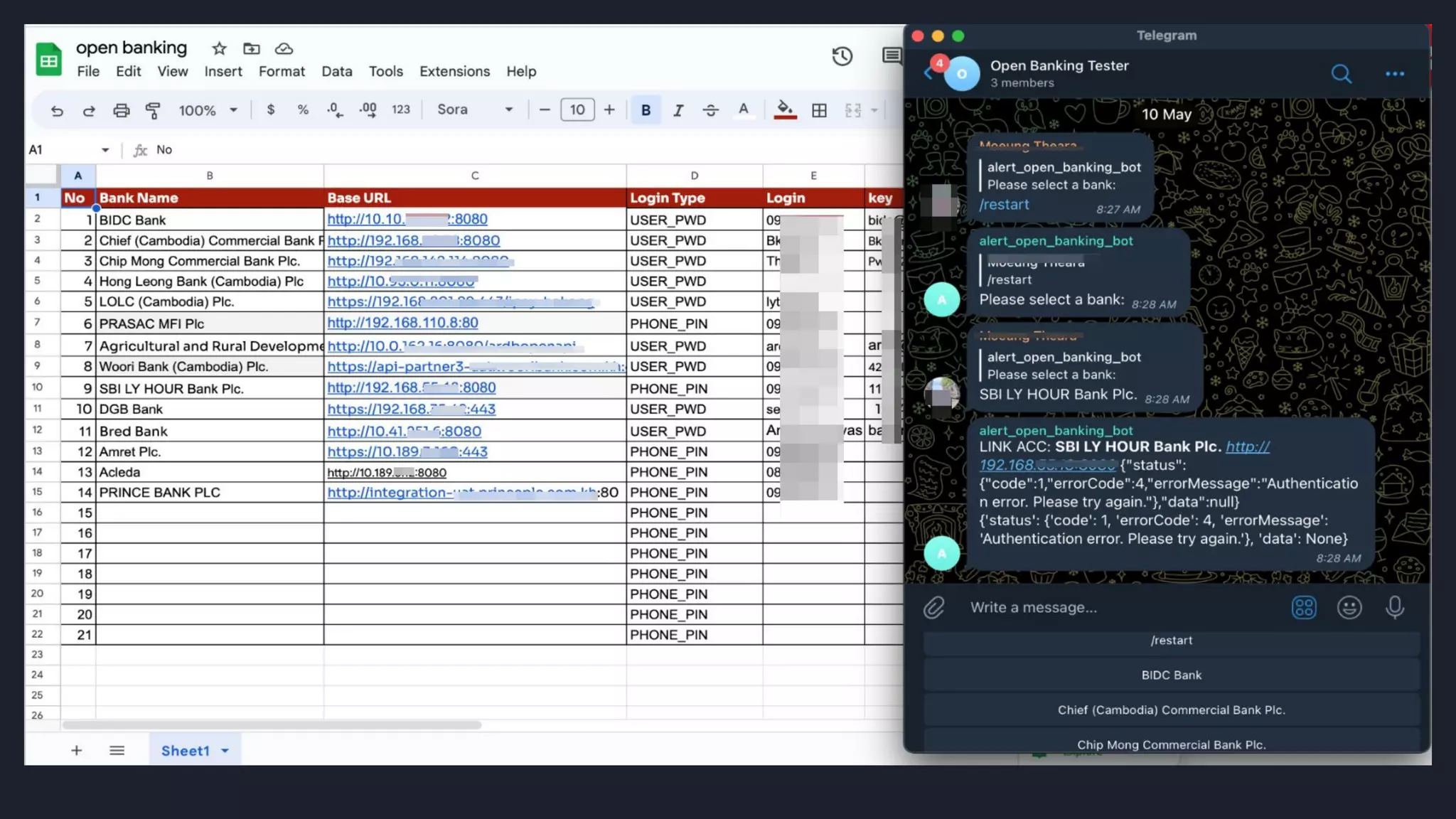Click the Sheets horizontal scrollbar
The image size is (1456, 819).
coord(272,725)
